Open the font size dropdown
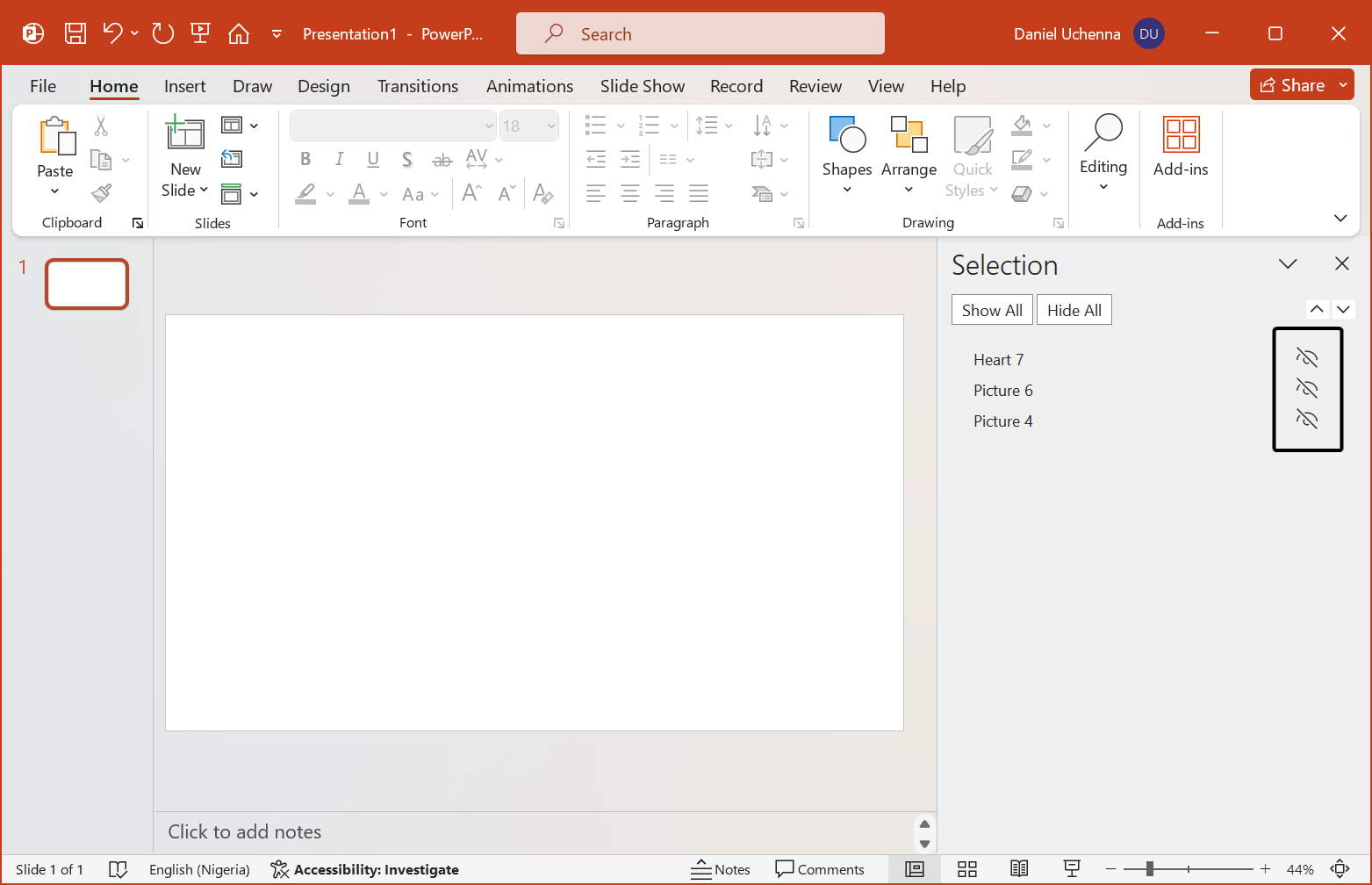The image size is (1372, 885). [551, 126]
